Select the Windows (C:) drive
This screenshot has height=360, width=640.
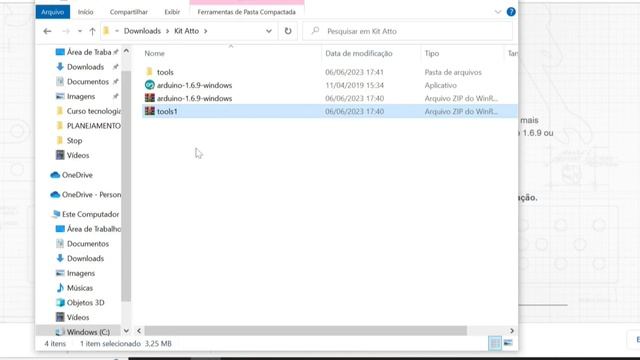88,332
